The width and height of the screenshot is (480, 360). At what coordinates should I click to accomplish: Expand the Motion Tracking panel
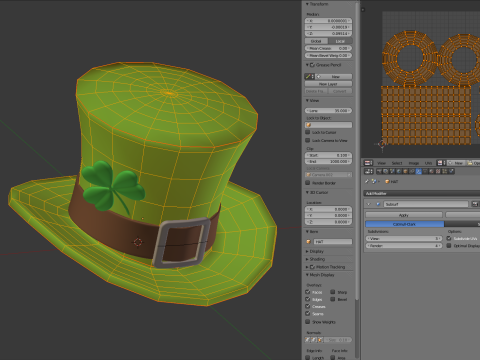pos(307,267)
